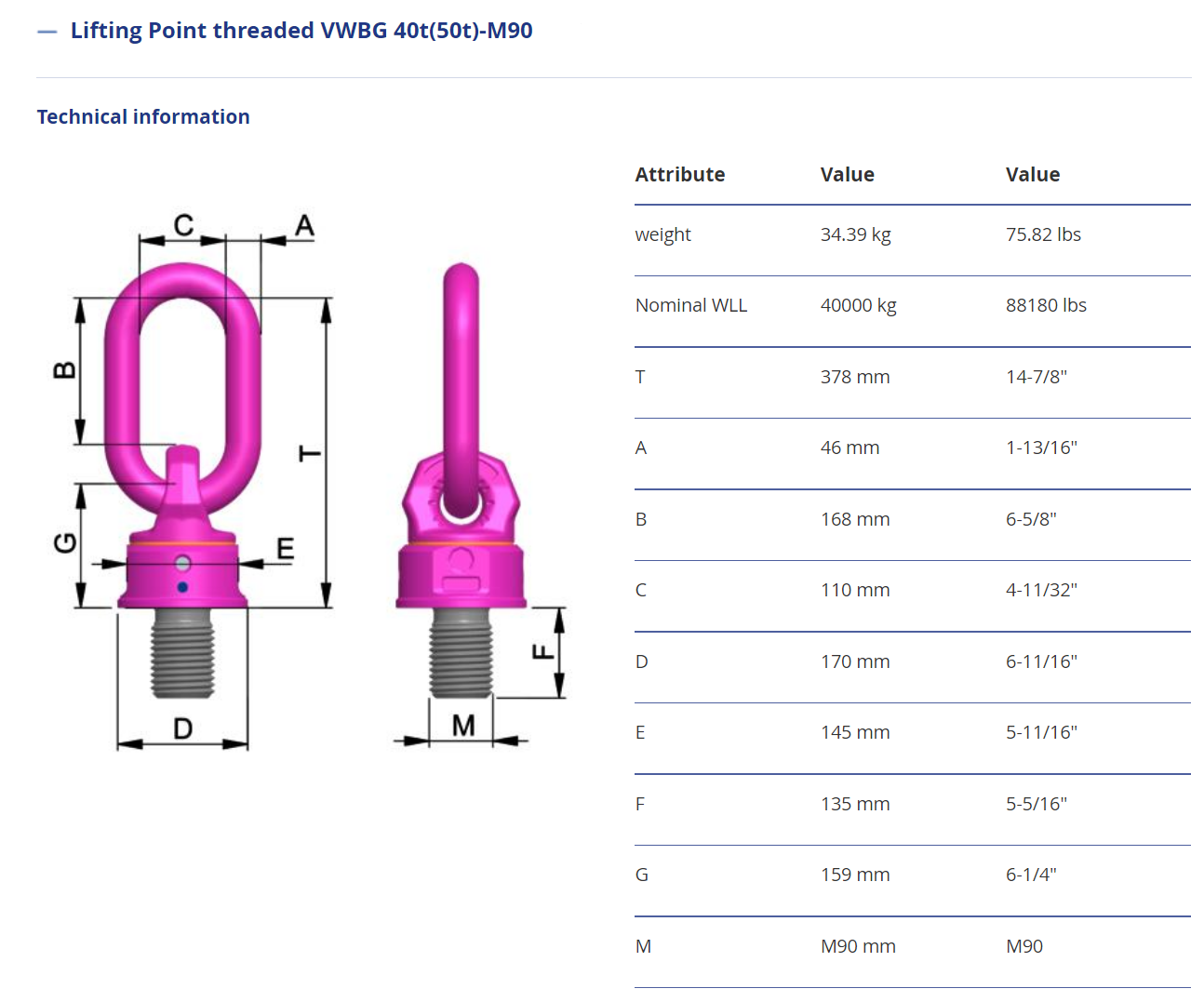The width and height of the screenshot is (1204, 1002).
Task: Click dimension label M in the diagram
Action: coord(463,726)
